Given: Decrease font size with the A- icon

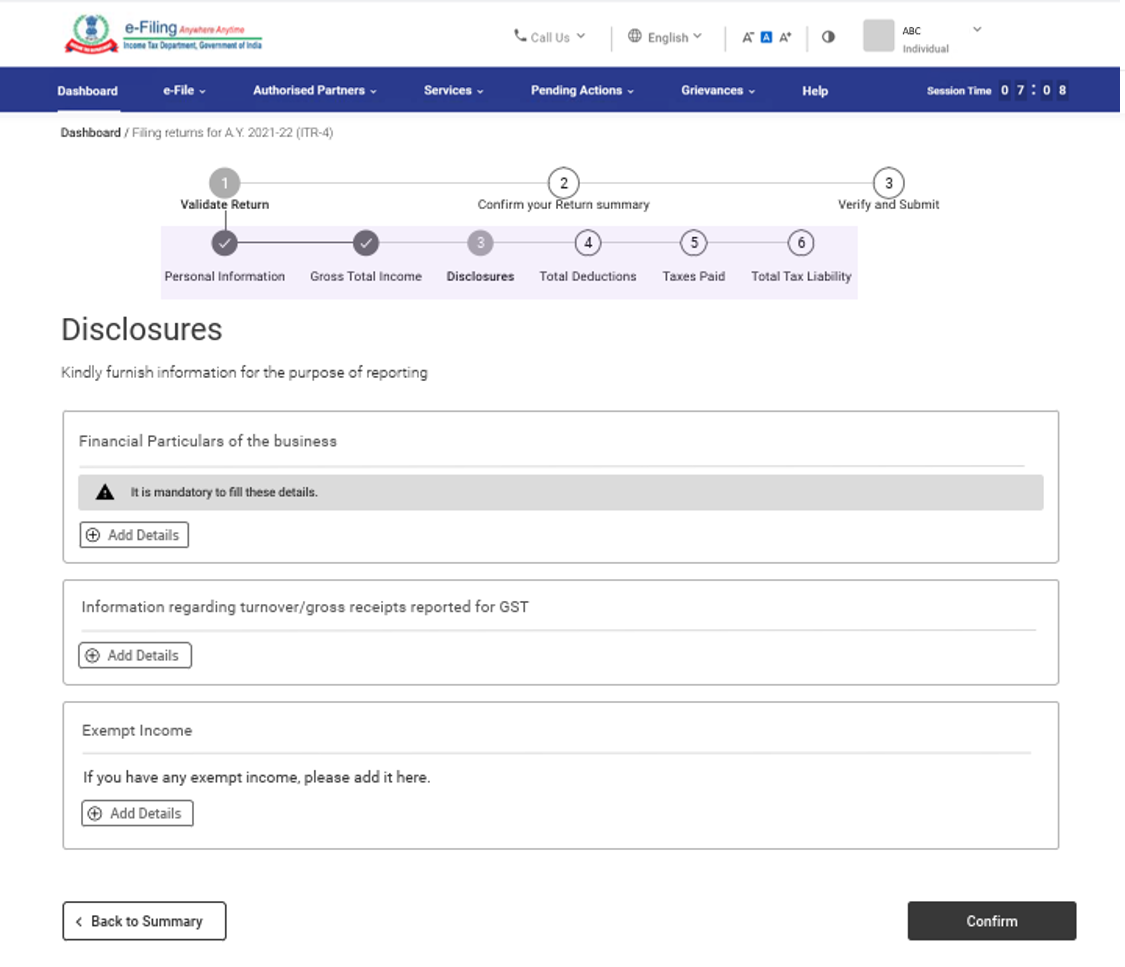Looking at the screenshot, I should (x=748, y=37).
